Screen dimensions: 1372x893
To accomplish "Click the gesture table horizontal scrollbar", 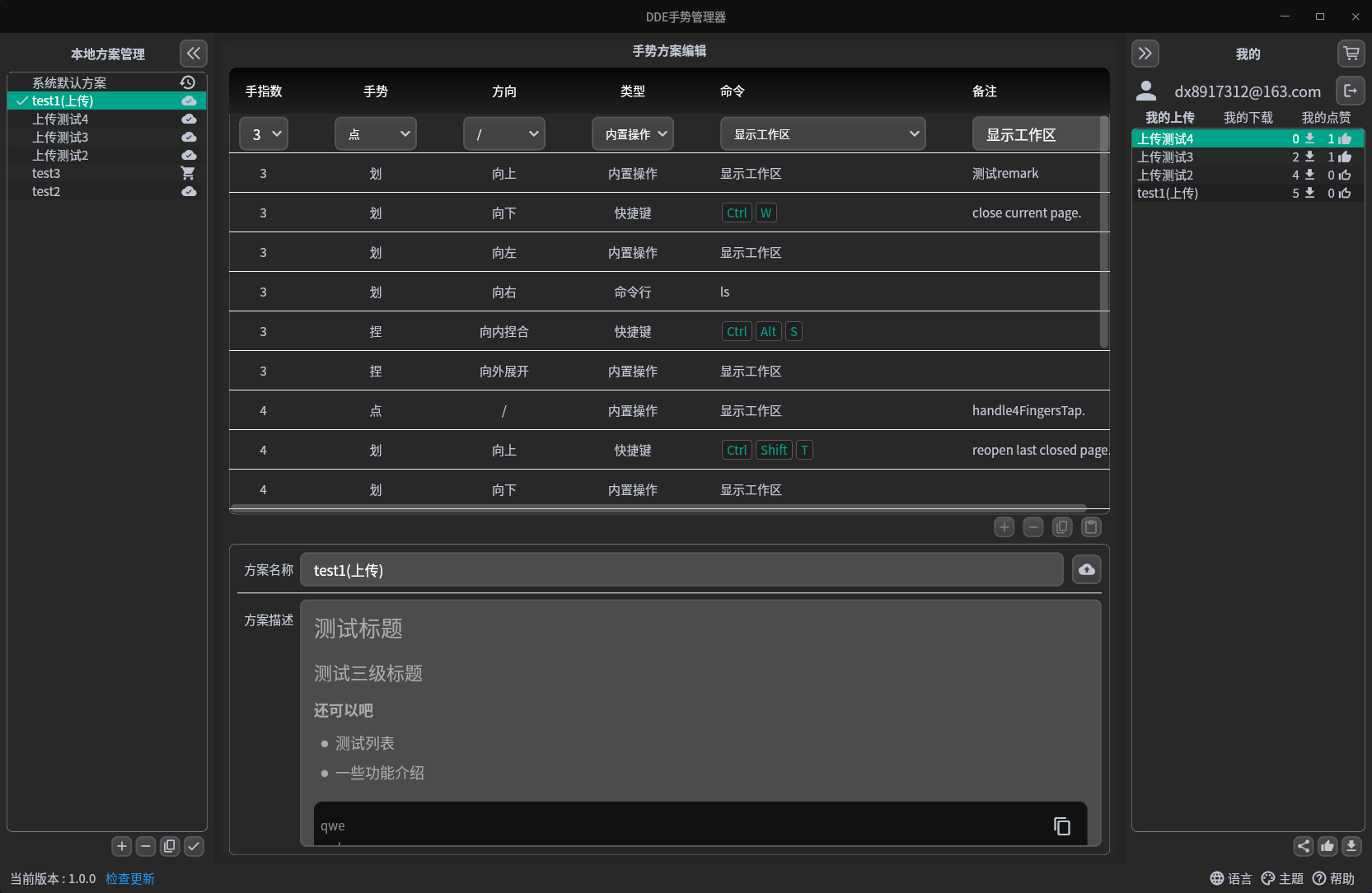I will click(x=658, y=507).
